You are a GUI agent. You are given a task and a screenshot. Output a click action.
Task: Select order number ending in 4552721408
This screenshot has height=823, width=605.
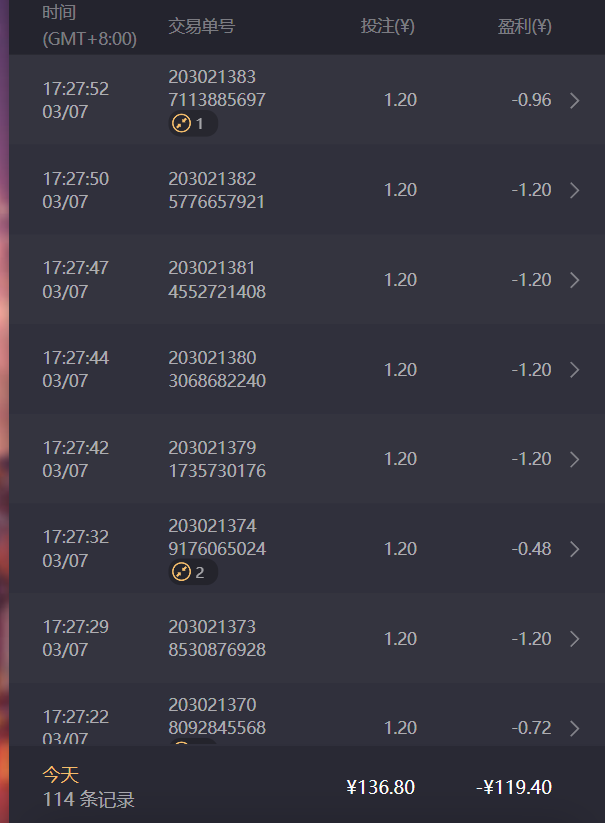[x=217, y=292]
